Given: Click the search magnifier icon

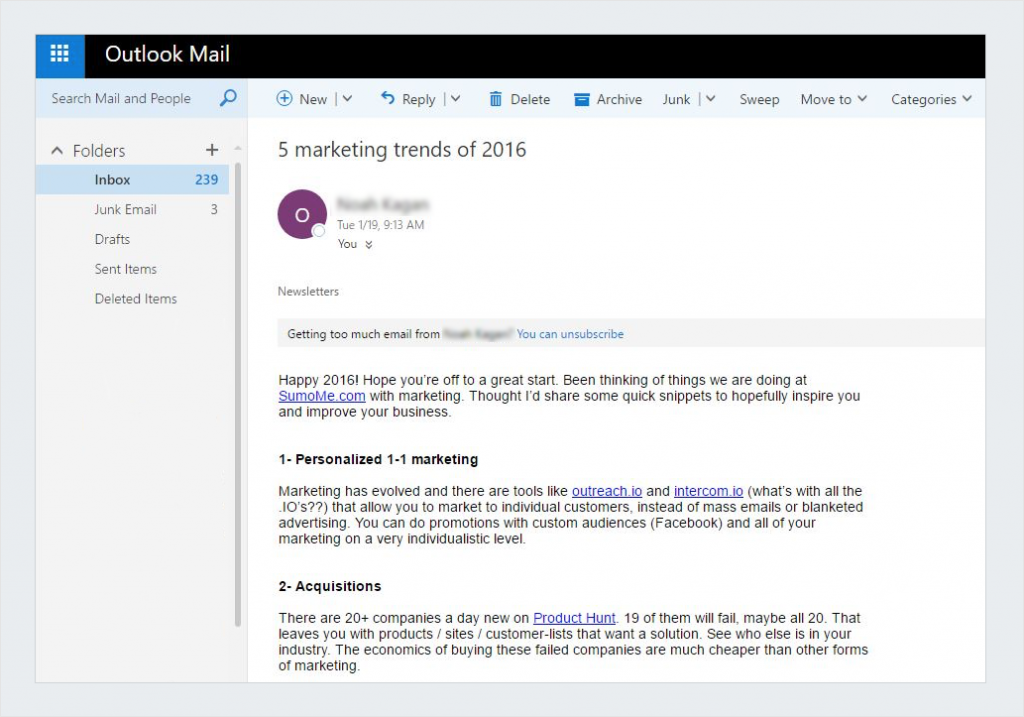Looking at the screenshot, I should [x=228, y=98].
